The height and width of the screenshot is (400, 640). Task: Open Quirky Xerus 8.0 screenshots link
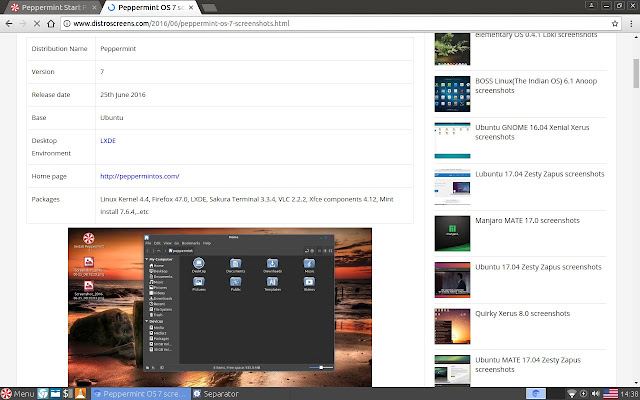tap(522, 313)
